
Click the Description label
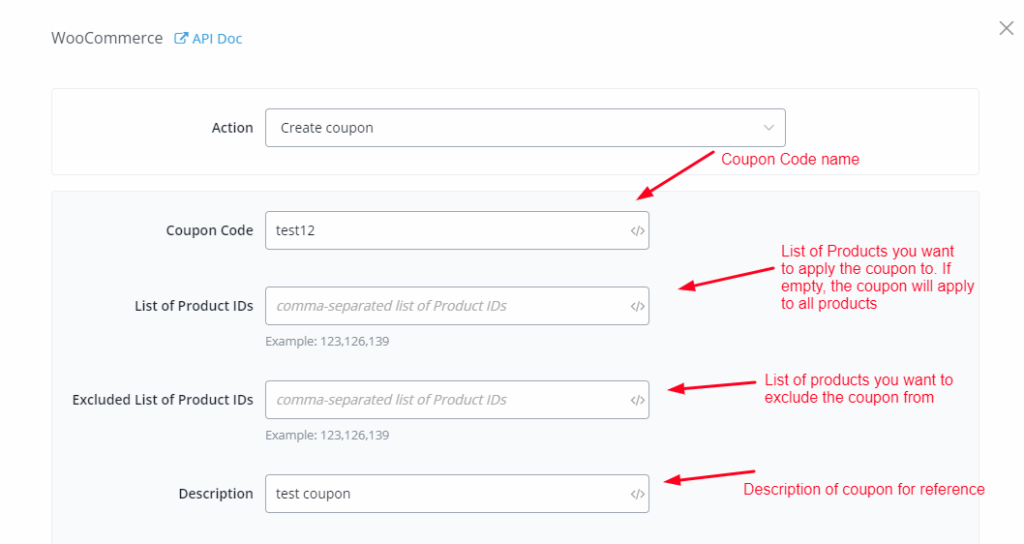tap(215, 494)
